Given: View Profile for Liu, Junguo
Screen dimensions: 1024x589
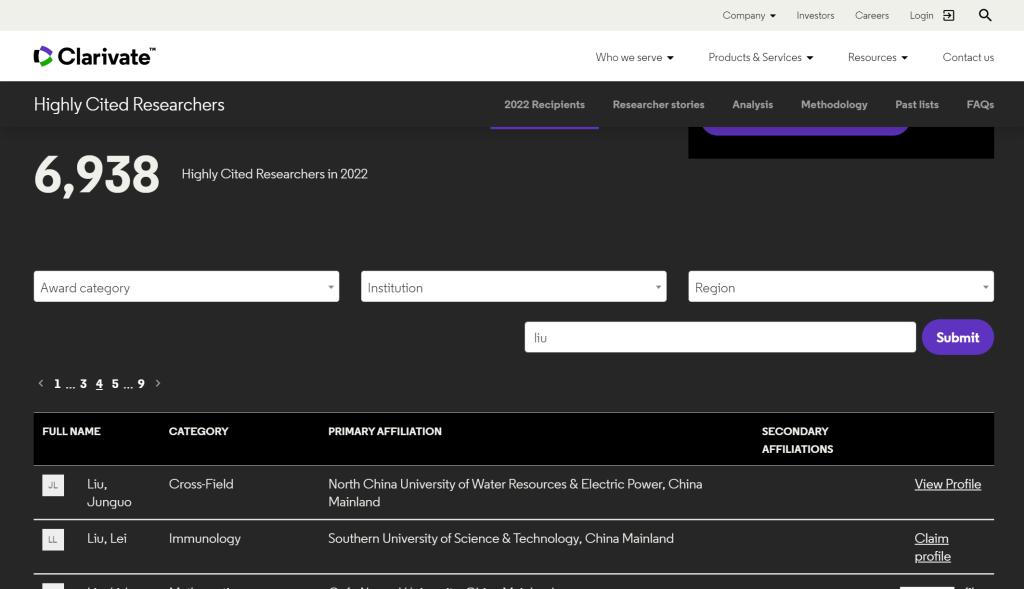Looking at the screenshot, I should pyautogui.click(x=948, y=484).
